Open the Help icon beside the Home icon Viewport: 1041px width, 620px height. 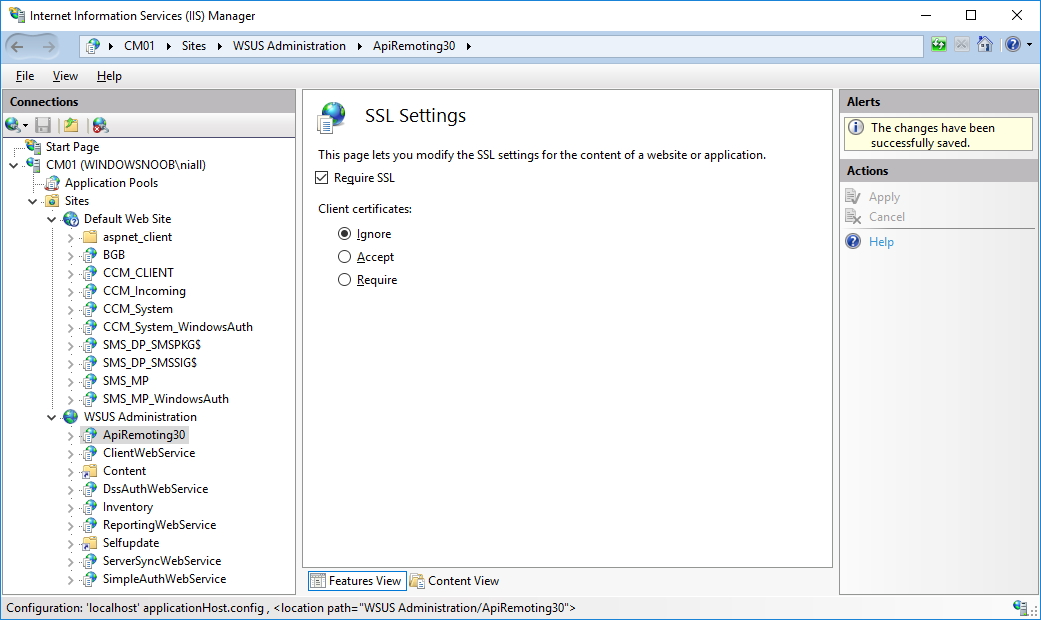tap(1012, 44)
